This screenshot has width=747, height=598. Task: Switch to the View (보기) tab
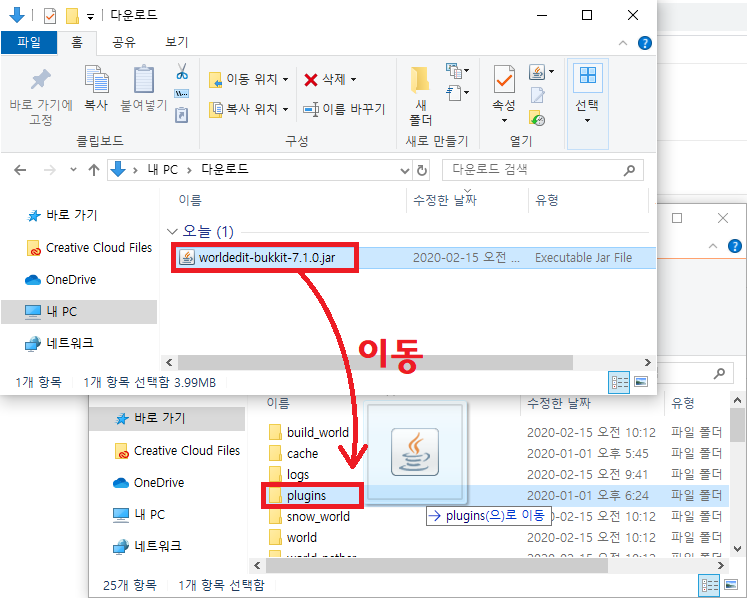click(x=177, y=42)
